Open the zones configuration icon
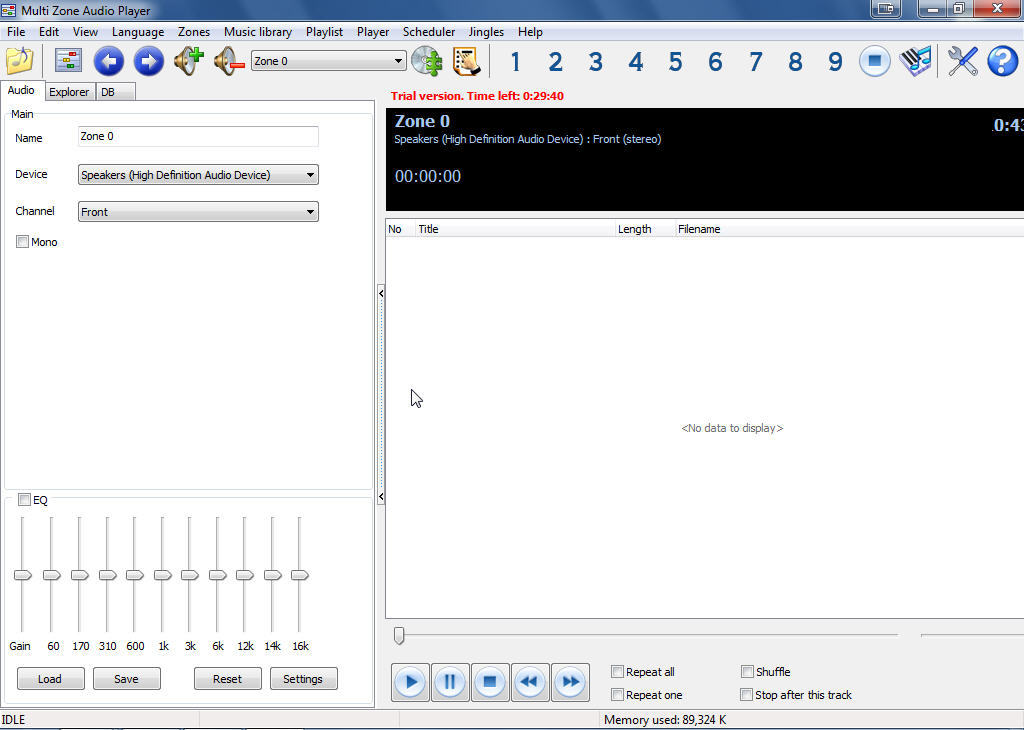The width and height of the screenshot is (1024, 730). pos(67,60)
